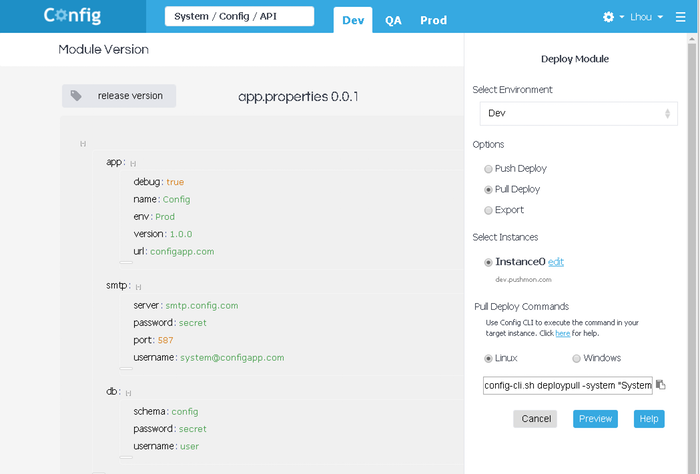Switch to the Prod tab
The height and width of the screenshot is (474, 700).
tap(433, 20)
